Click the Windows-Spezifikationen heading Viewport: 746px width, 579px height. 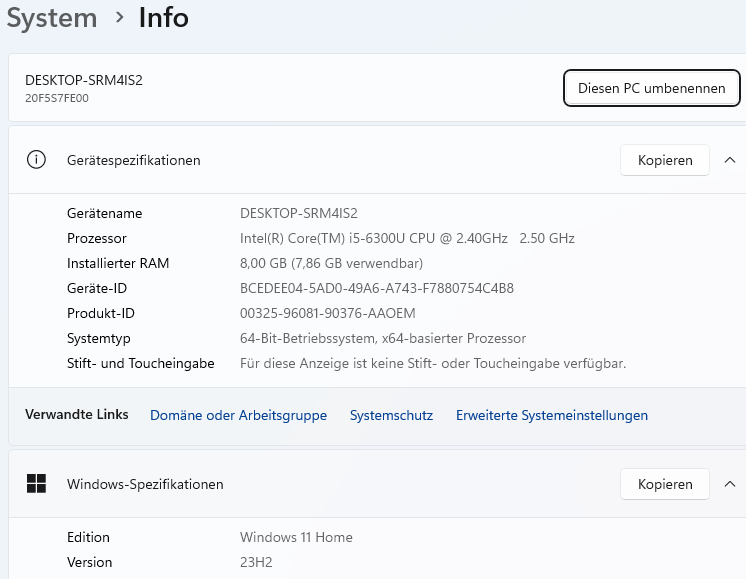coord(145,484)
